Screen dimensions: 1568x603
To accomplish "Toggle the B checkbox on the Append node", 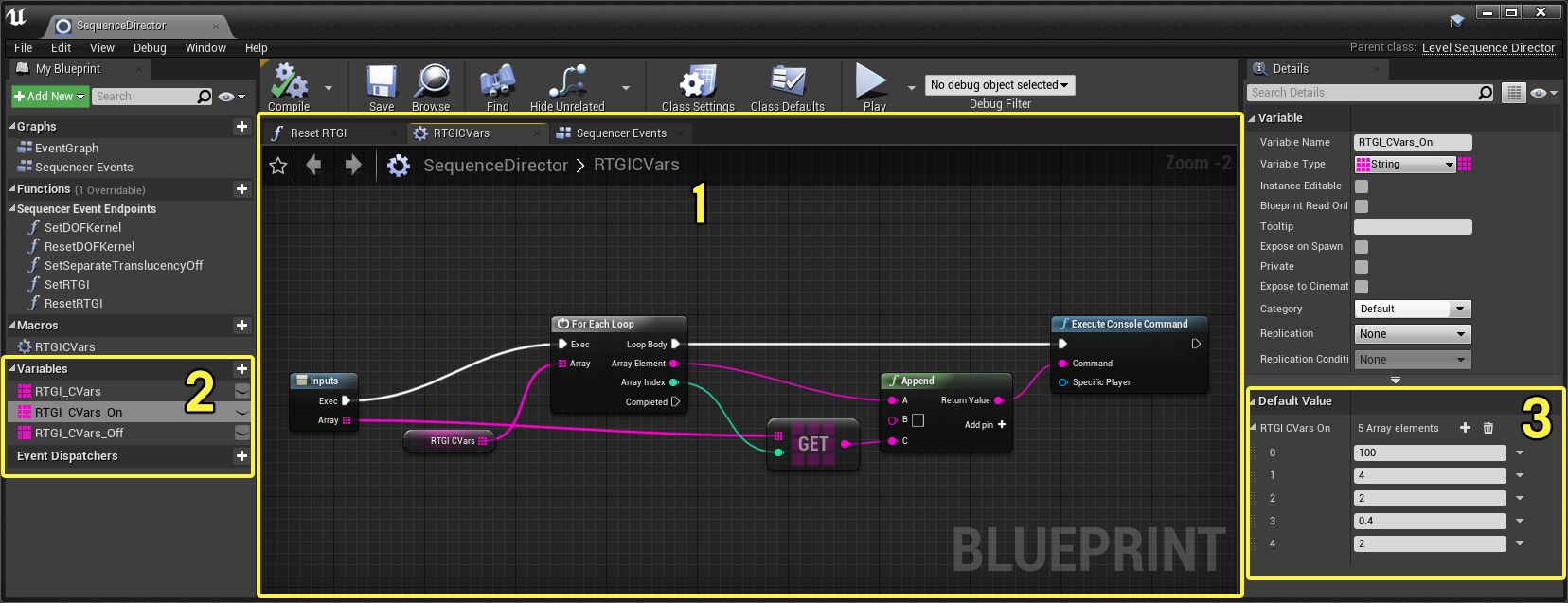I will pyautogui.click(x=918, y=420).
